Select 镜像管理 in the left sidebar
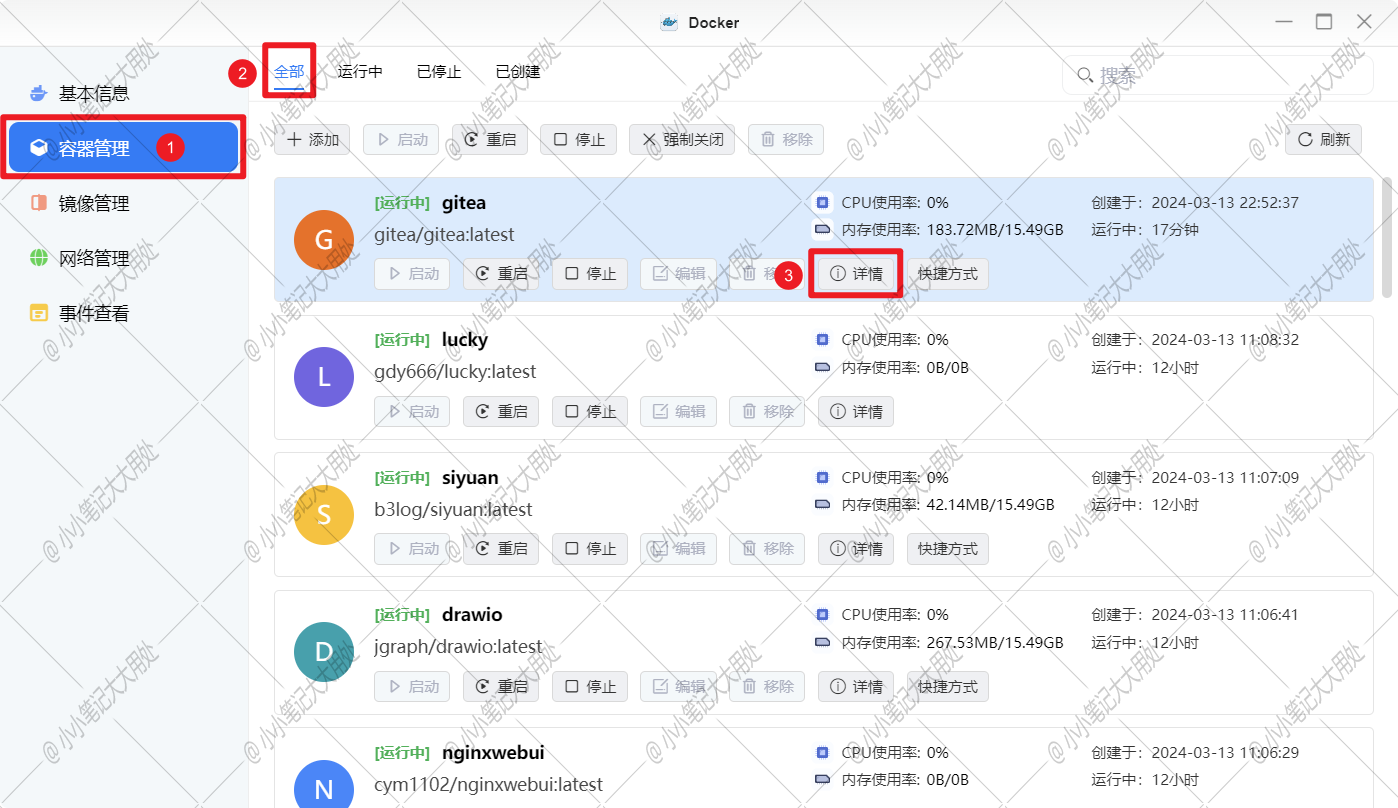The image size is (1398, 808). 96,202
